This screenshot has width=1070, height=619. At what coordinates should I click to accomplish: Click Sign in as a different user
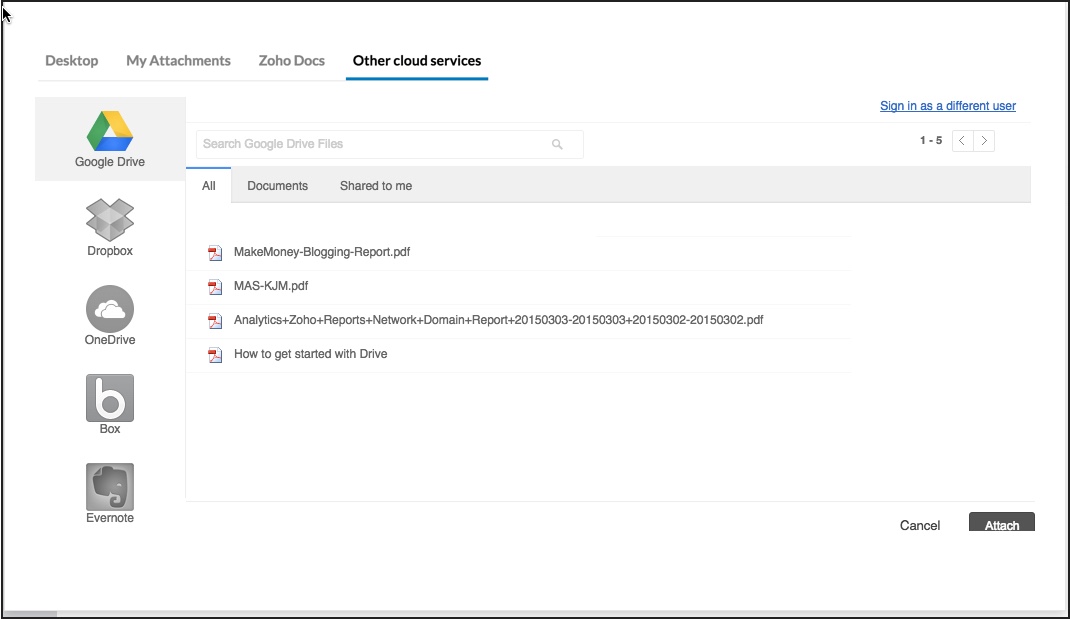point(947,106)
